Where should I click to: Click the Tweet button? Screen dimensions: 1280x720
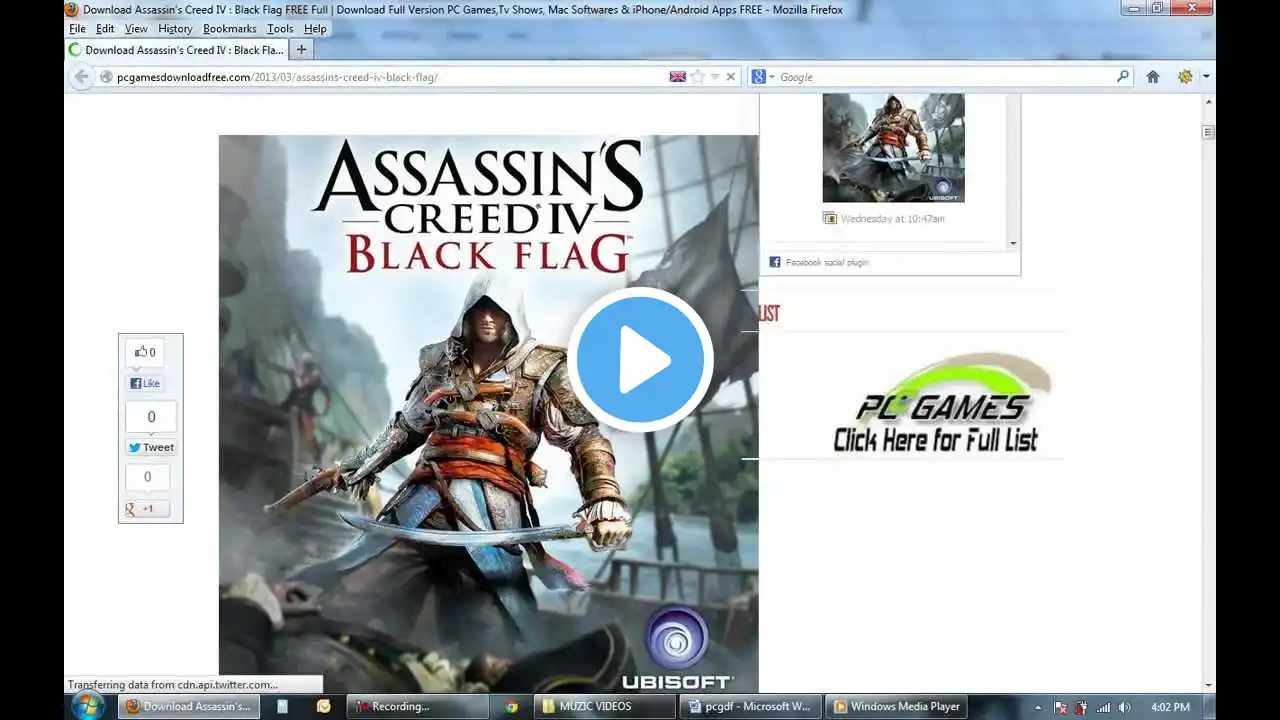pos(151,448)
